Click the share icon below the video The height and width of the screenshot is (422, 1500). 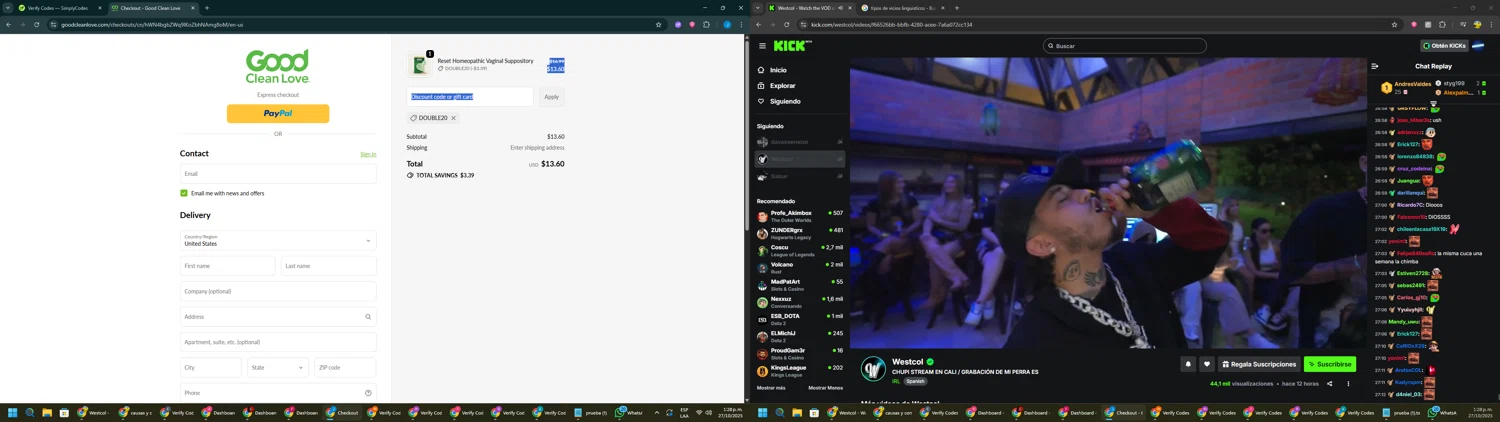[1329, 384]
